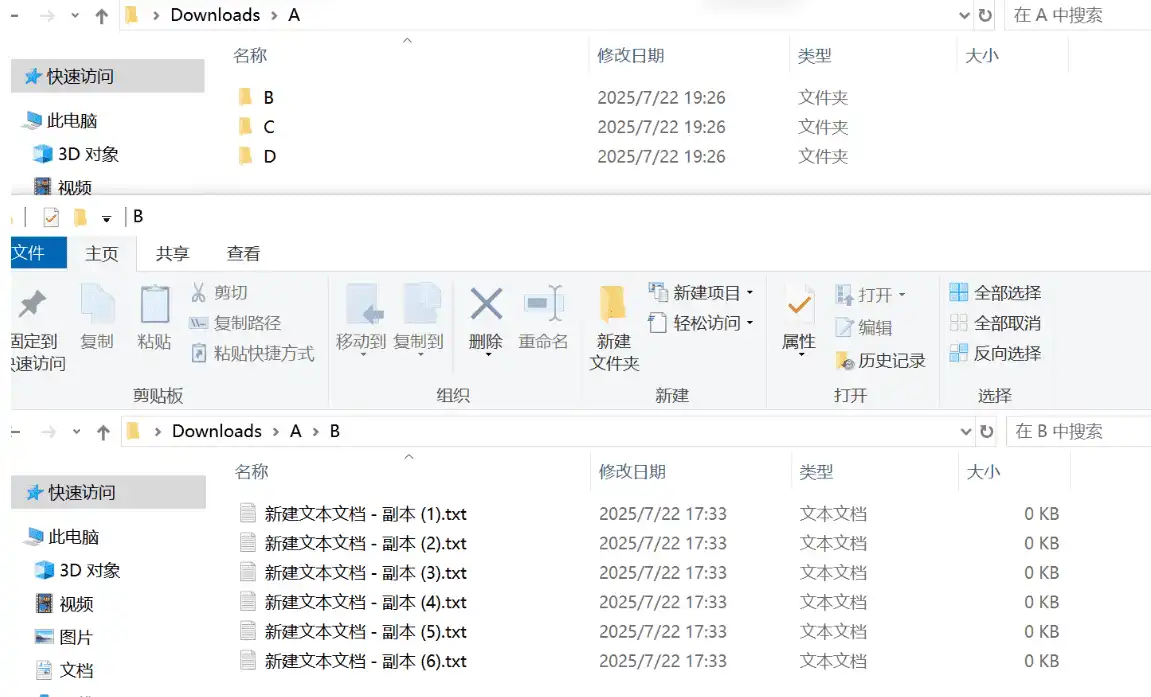Click Select all (全部选择)
Screen dimensions: 1151x697
tap(995, 293)
